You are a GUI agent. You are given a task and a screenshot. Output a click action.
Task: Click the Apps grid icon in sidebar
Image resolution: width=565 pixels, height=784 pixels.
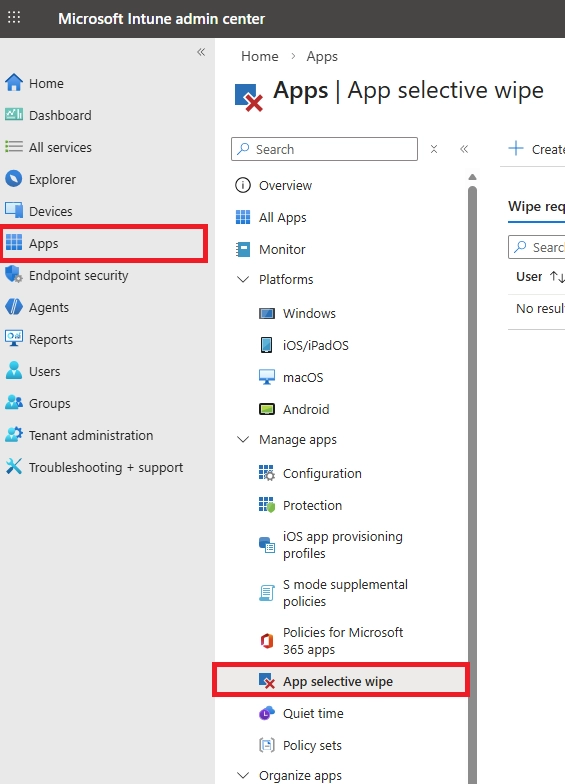[x=14, y=243]
